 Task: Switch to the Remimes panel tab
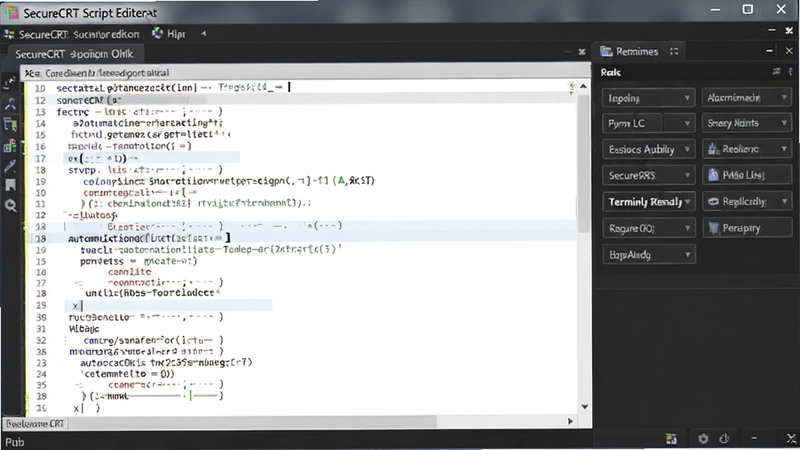(637, 52)
